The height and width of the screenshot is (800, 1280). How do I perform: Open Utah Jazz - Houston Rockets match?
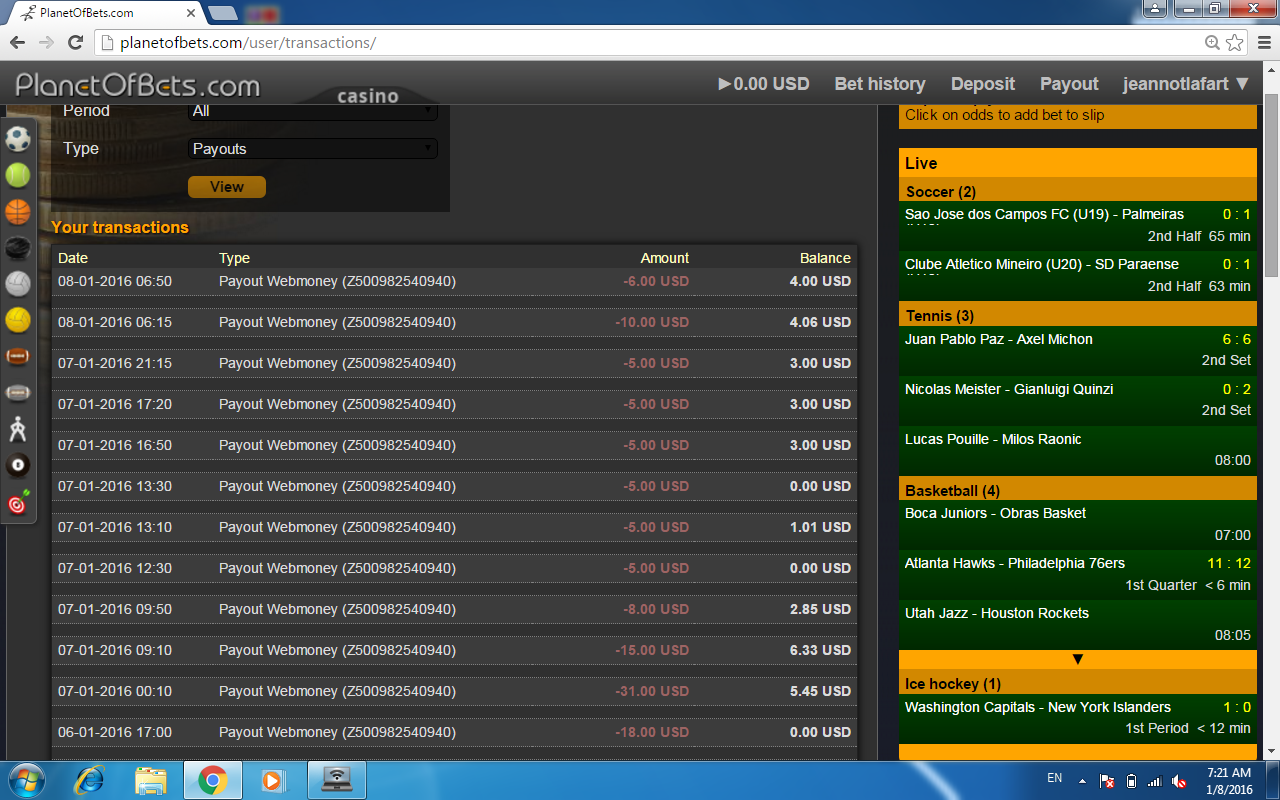pyautogui.click(x=1077, y=624)
